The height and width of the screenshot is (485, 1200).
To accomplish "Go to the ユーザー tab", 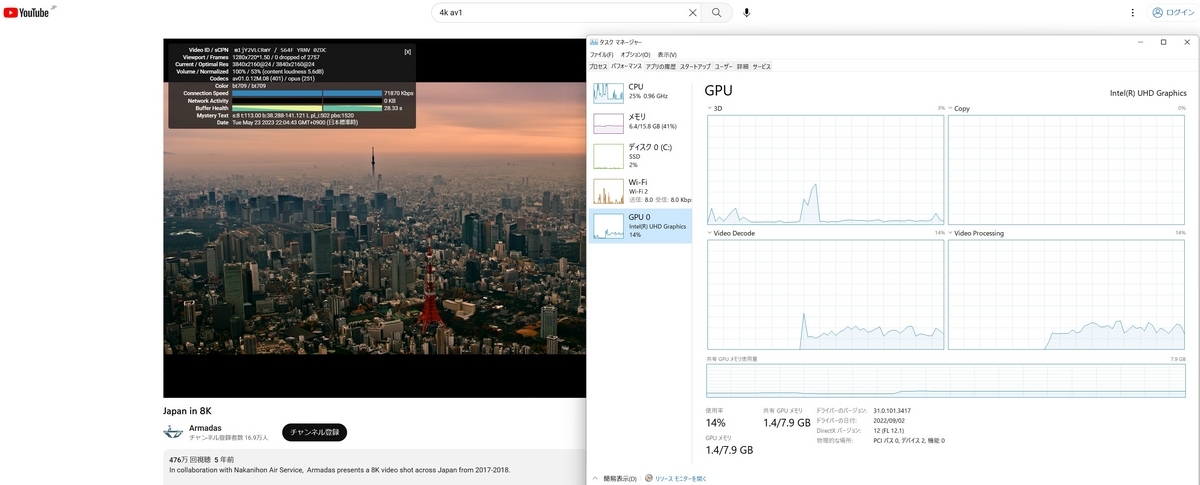I will (x=724, y=66).
